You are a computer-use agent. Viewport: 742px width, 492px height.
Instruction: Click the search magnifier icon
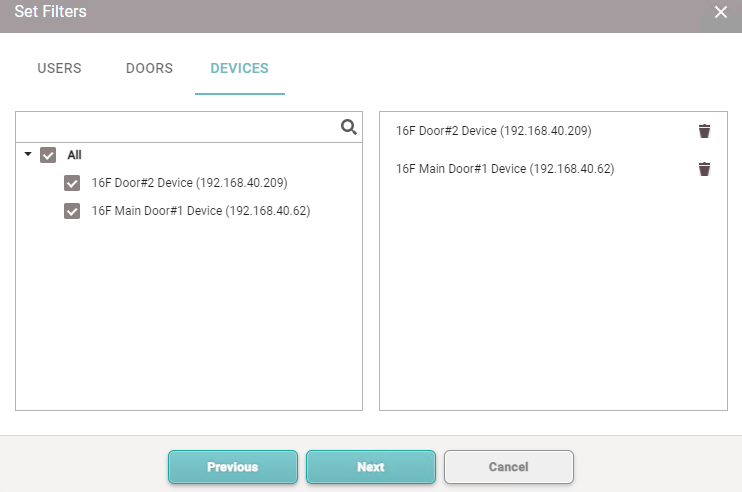click(349, 127)
